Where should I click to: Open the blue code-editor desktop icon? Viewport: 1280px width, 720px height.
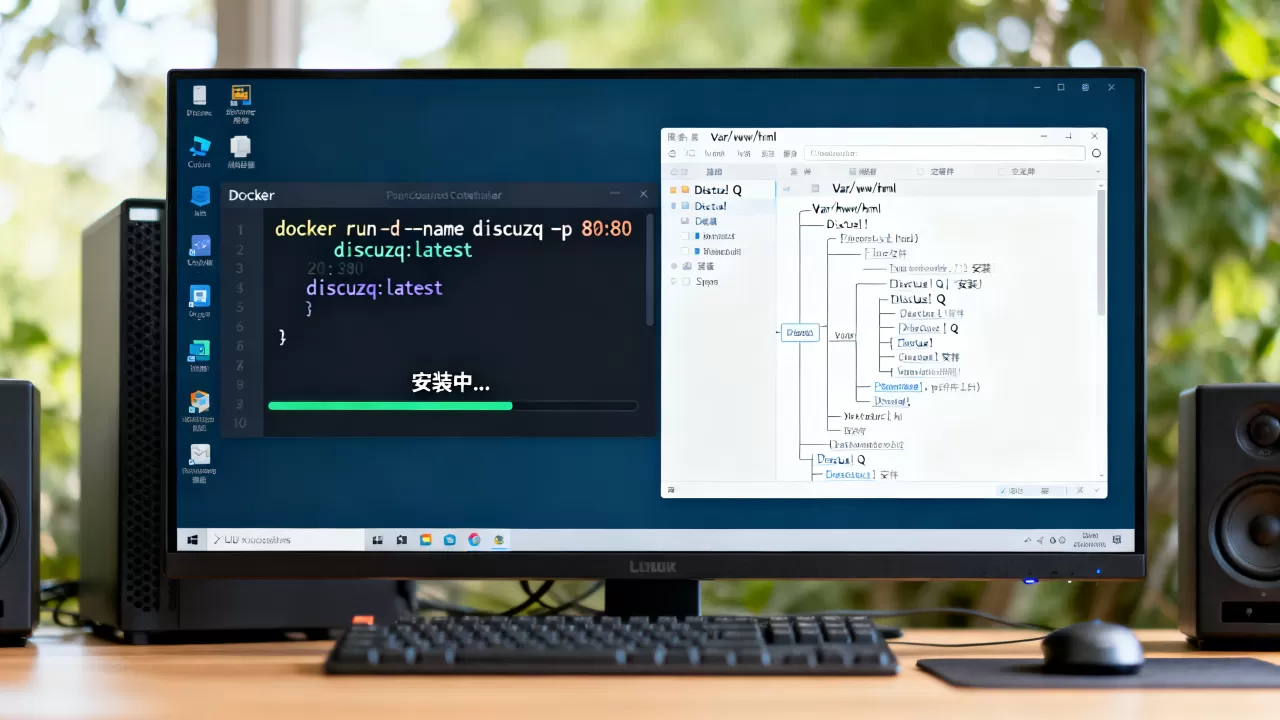tap(200, 246)
